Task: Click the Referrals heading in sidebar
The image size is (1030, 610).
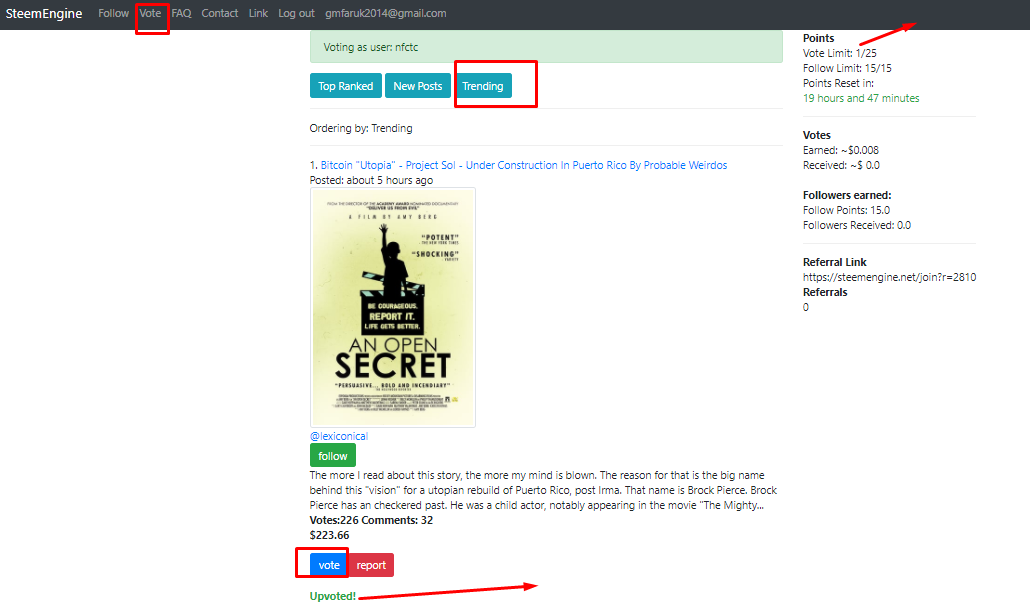Action: point(825,292)
